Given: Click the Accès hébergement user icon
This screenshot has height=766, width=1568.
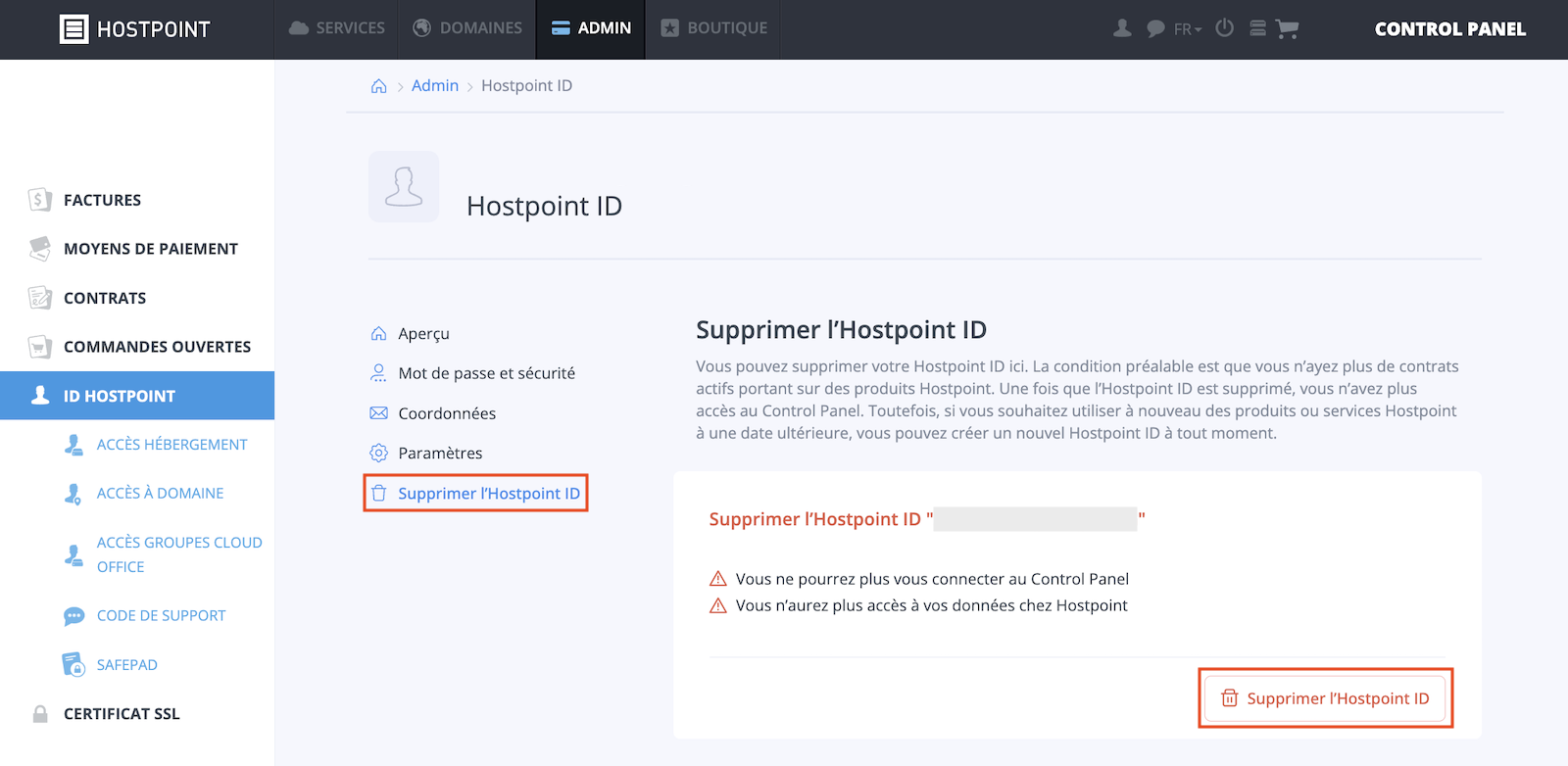Looking at the screenshot, I should (73, 445).
